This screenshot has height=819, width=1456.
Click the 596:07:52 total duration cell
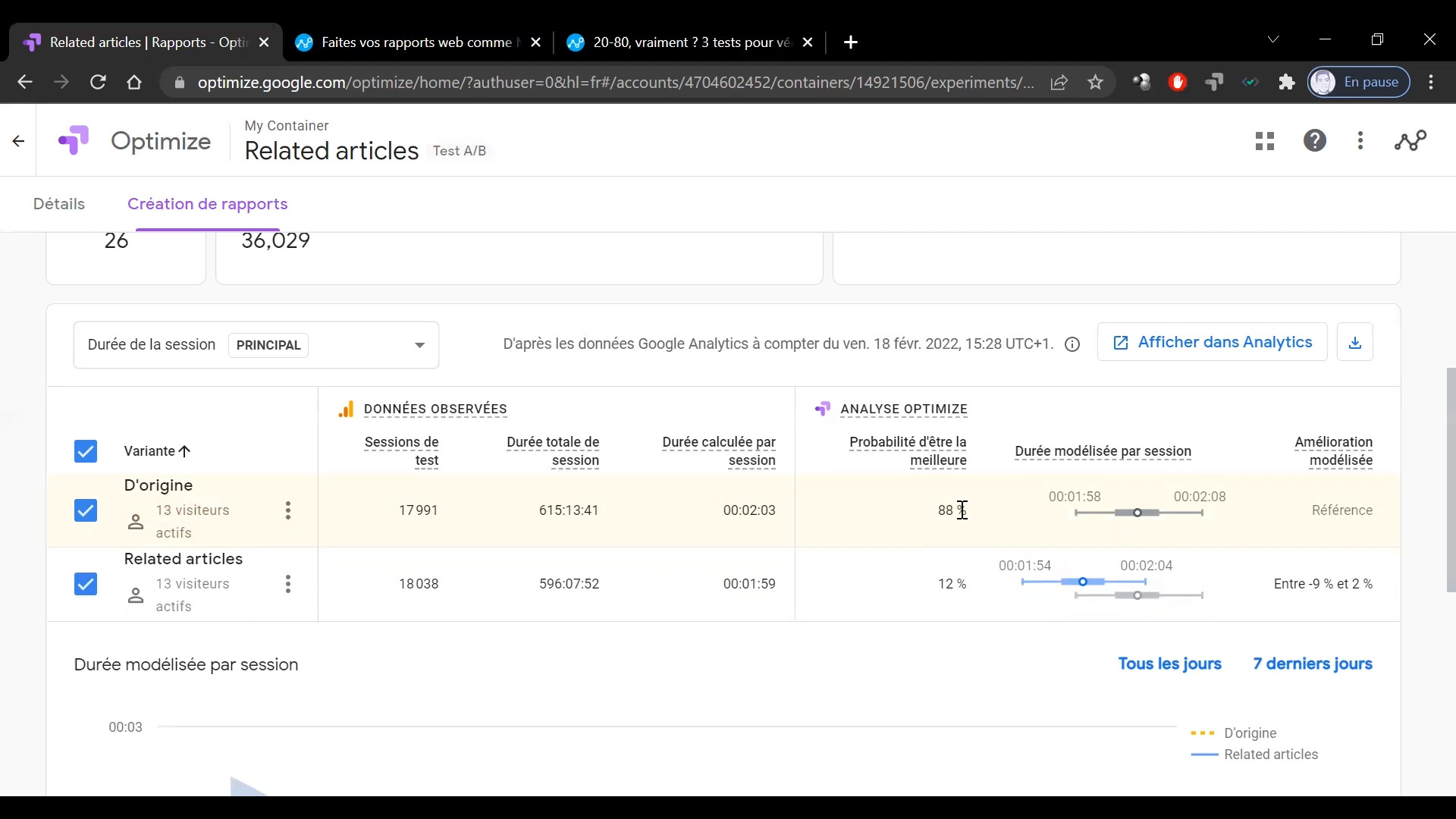pyautogui.click(x=569, y=584)
